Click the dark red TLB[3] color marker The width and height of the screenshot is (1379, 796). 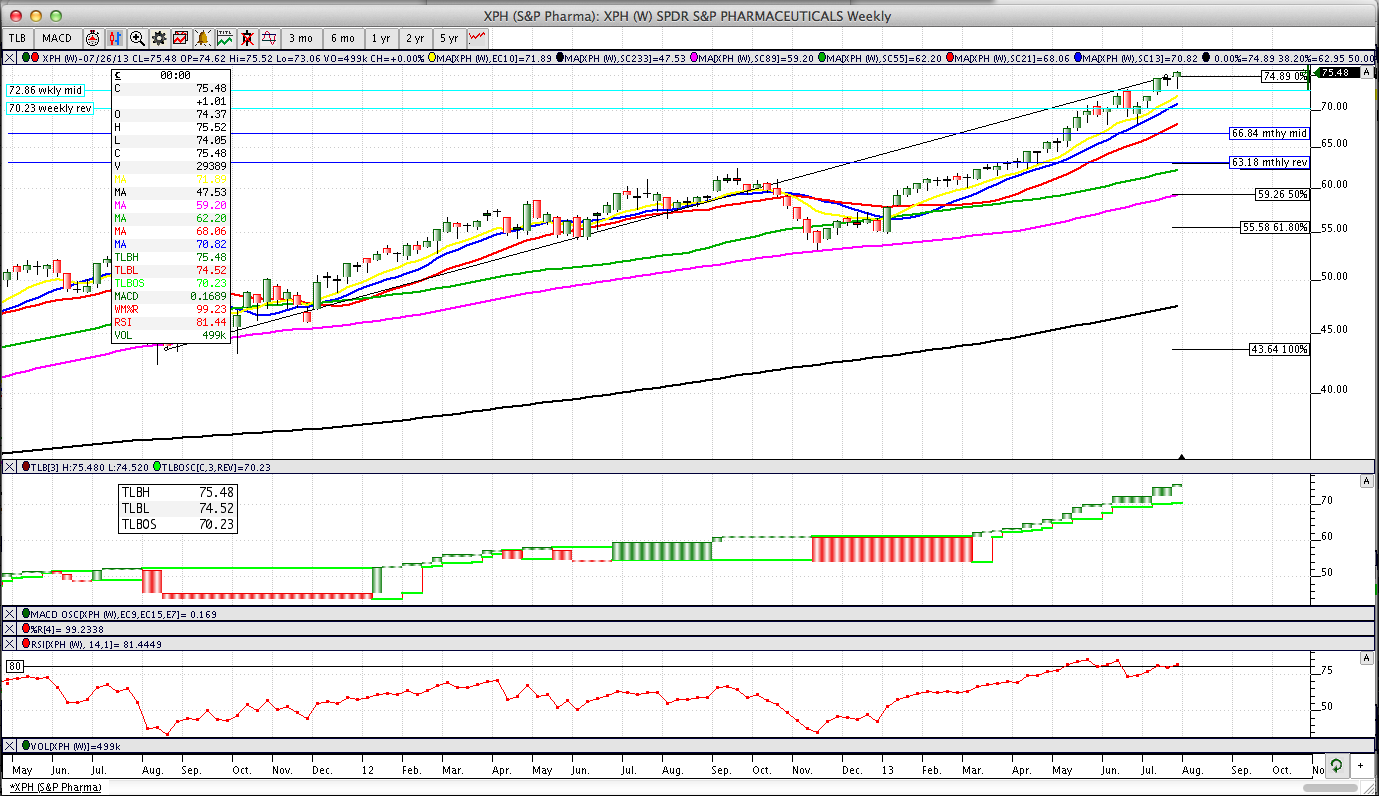[x=25, y=467]
